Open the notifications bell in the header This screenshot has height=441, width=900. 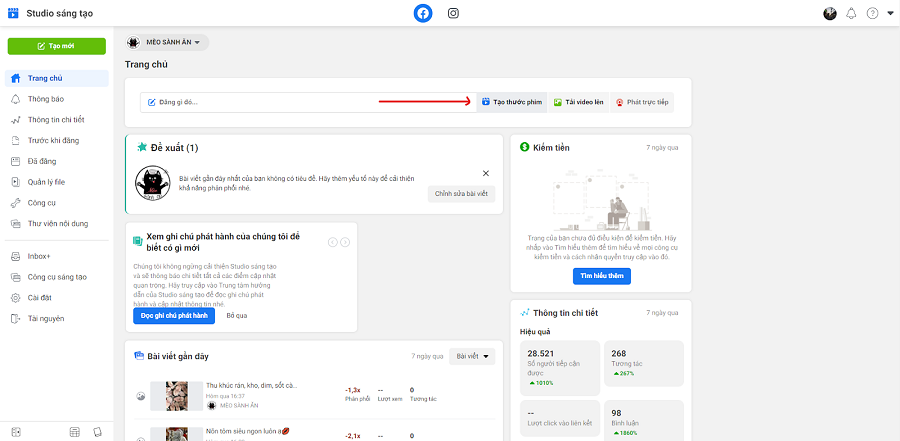coord(851,13)
